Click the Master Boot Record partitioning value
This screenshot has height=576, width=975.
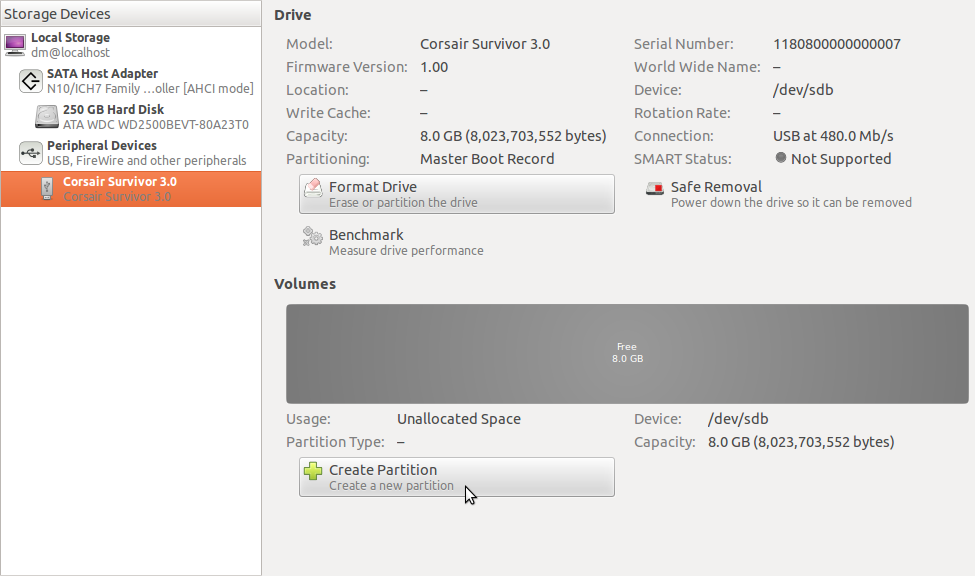(x=487, y=159)
